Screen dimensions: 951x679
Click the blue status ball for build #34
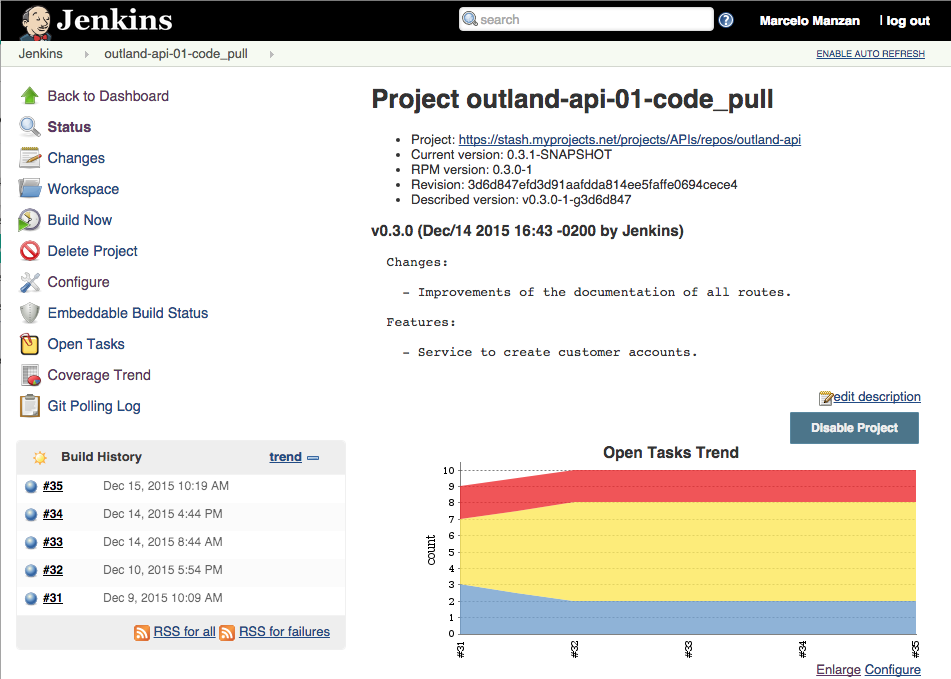click(x=31, y=514)
